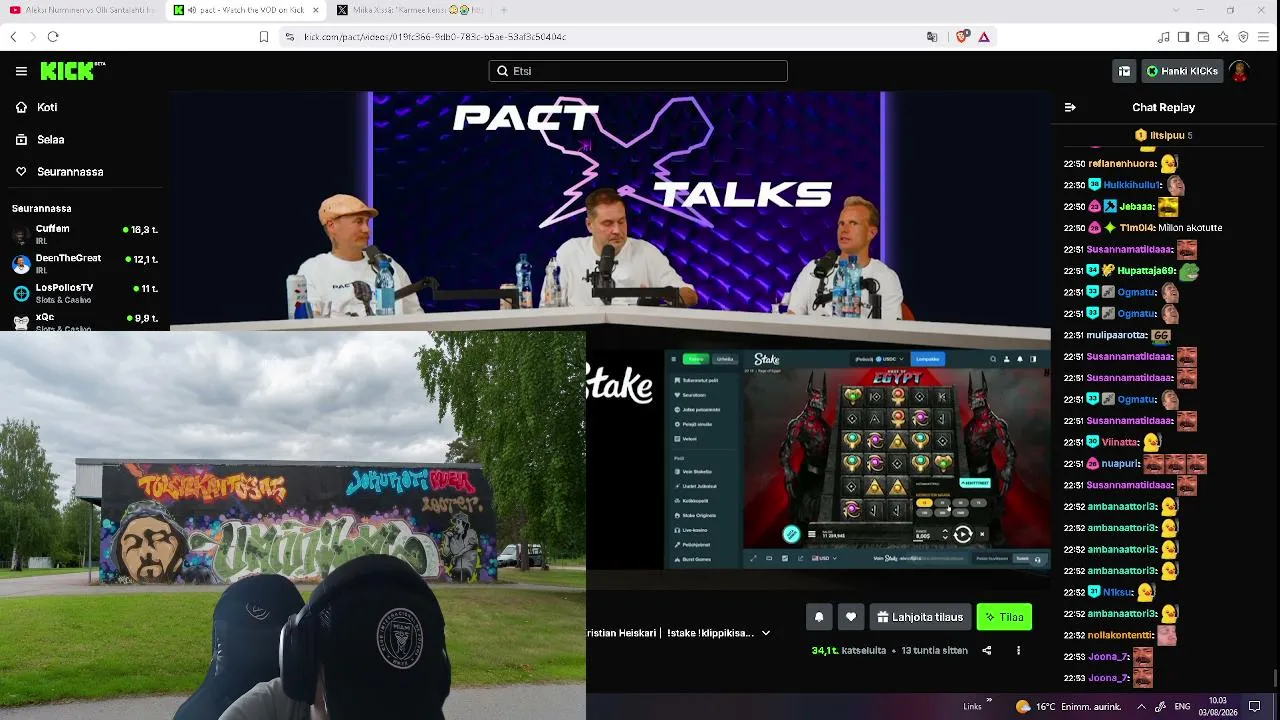Go forward in browser history
Image resolution: width=1280 pixels, height=720 pixels.
pos(33,37)
